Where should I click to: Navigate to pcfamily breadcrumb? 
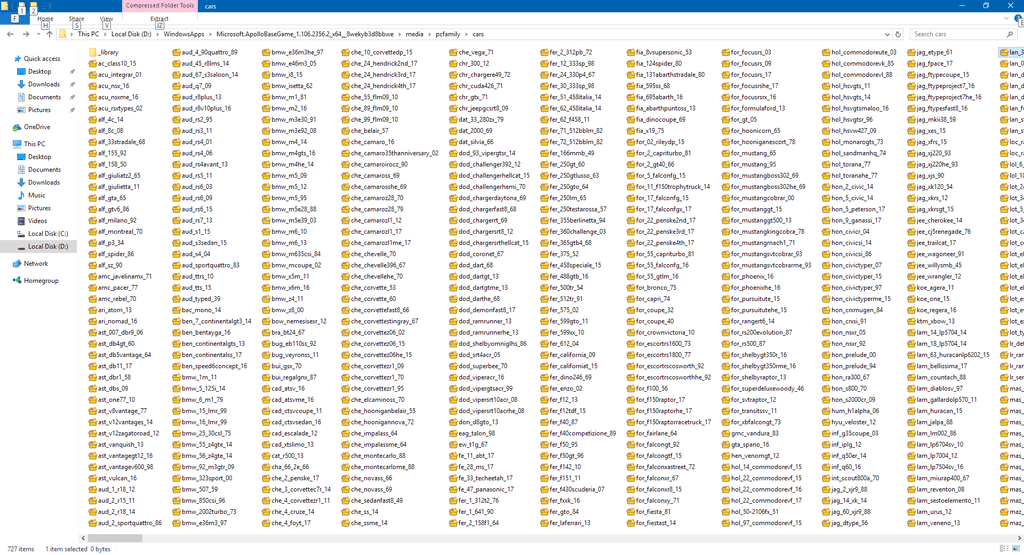(448, 34)
